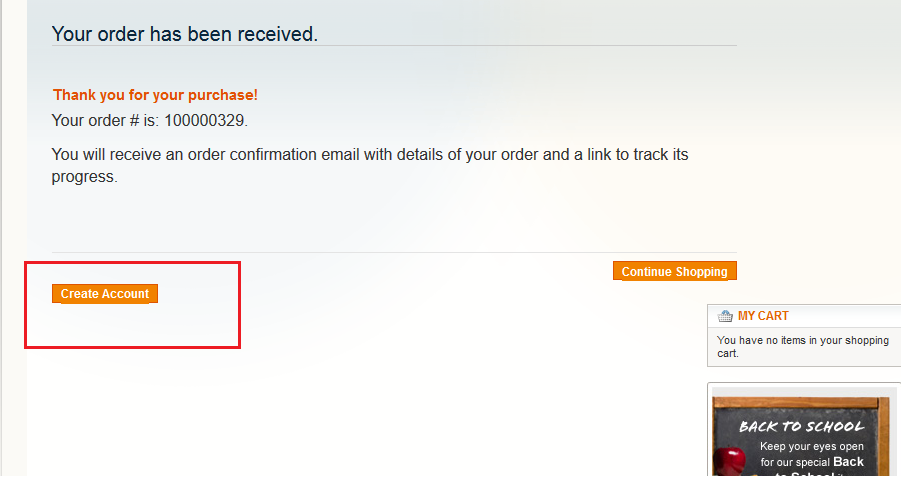Click the bold 'Back' word in the banner
Viewport: 901px width, 494px height.
coord(848,462)
